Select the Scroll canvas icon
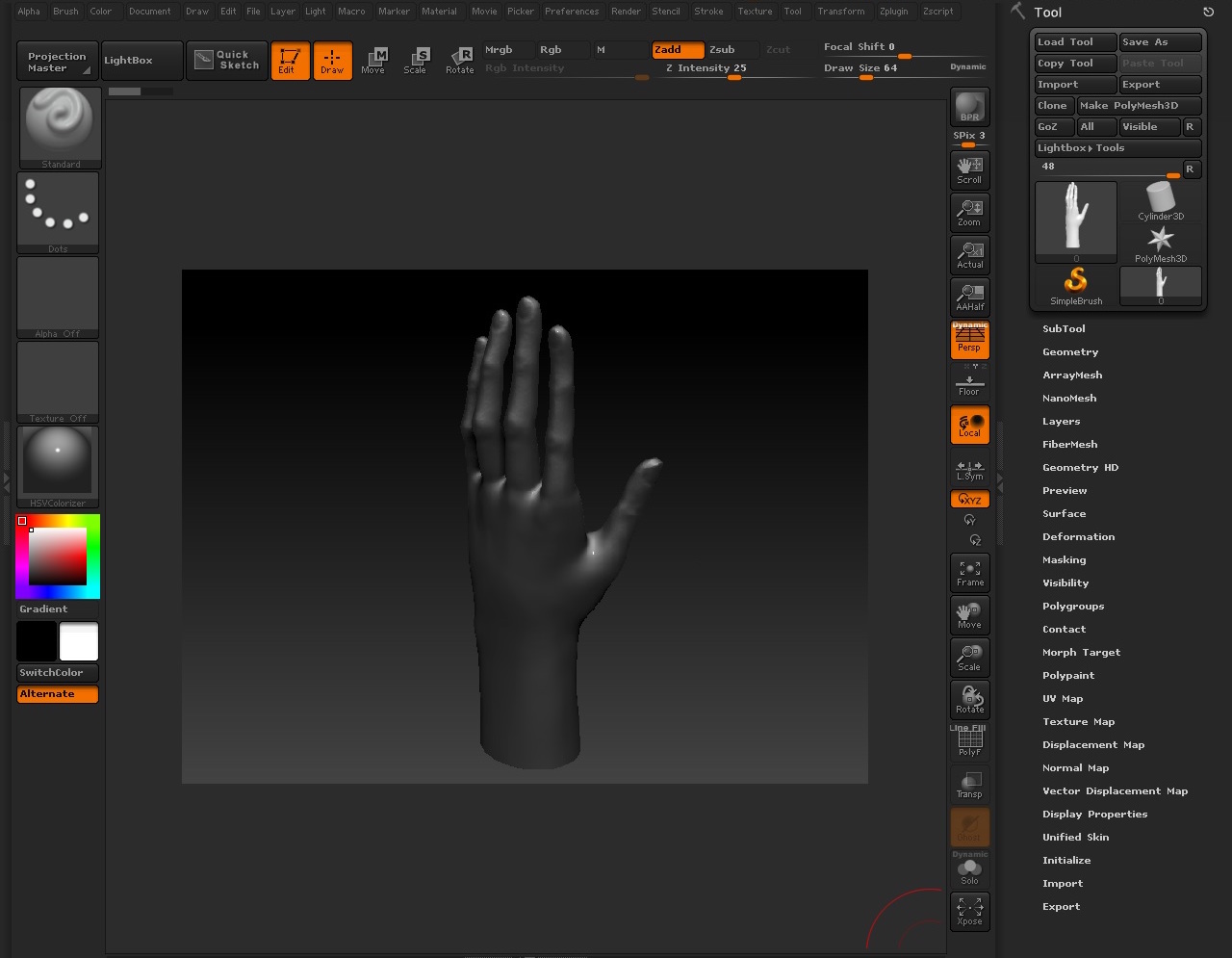 coord(969,169)
